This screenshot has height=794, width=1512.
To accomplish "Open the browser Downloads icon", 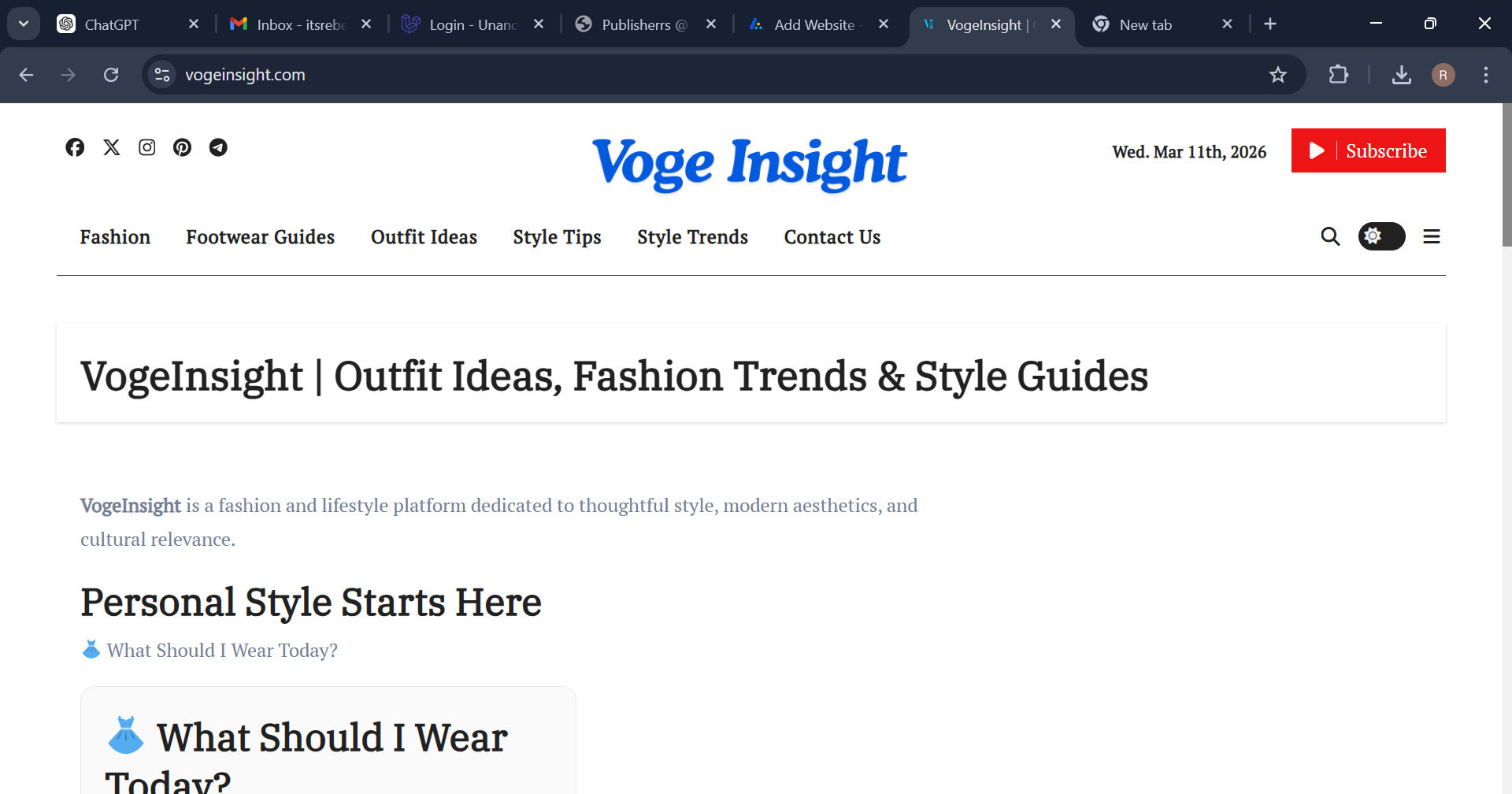I will click(1401, 75).
